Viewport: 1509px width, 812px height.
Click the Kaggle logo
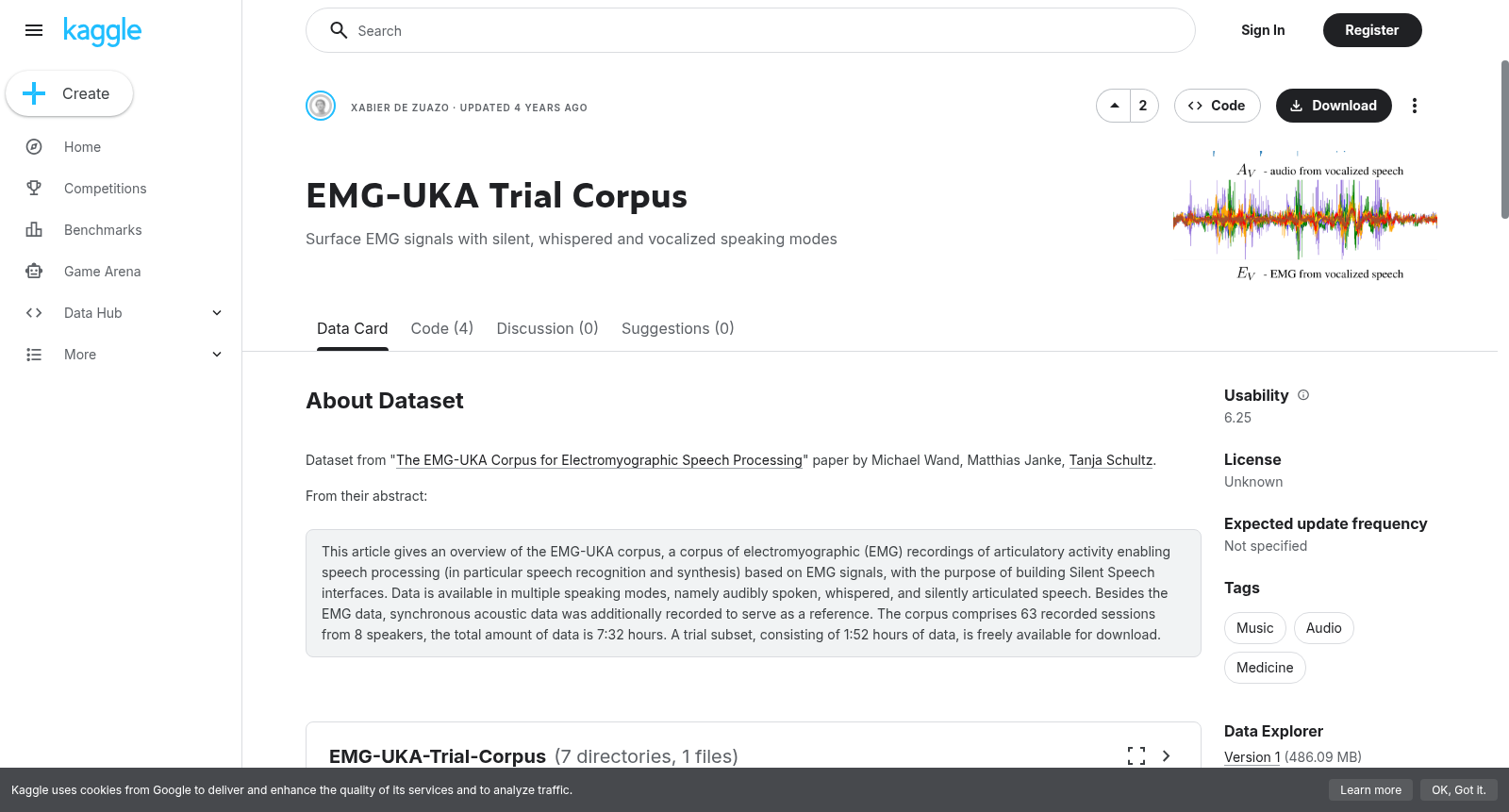coord(102,31)
